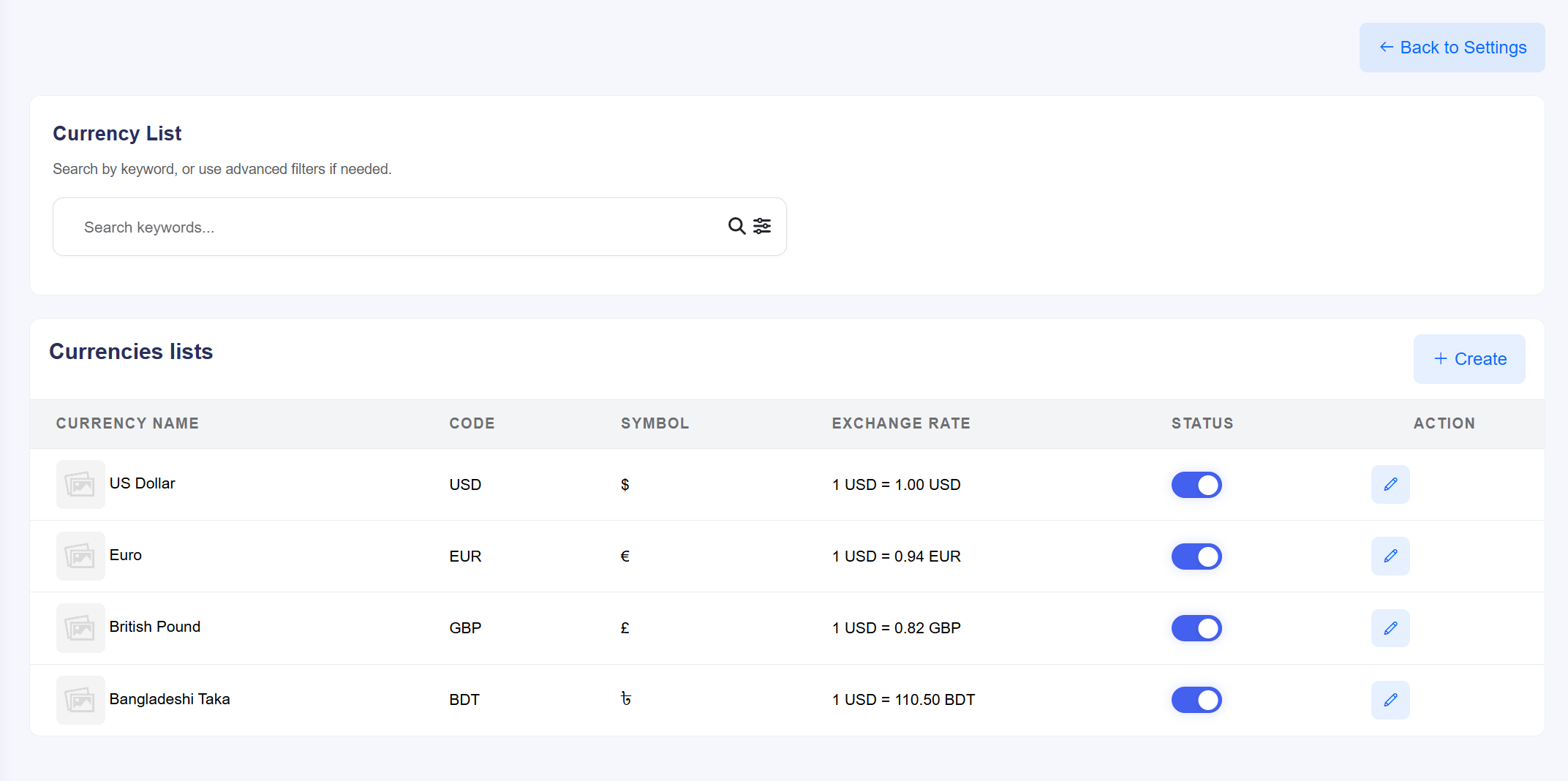Turn off the Bangladeshi Taka status

coord(1196,699)
